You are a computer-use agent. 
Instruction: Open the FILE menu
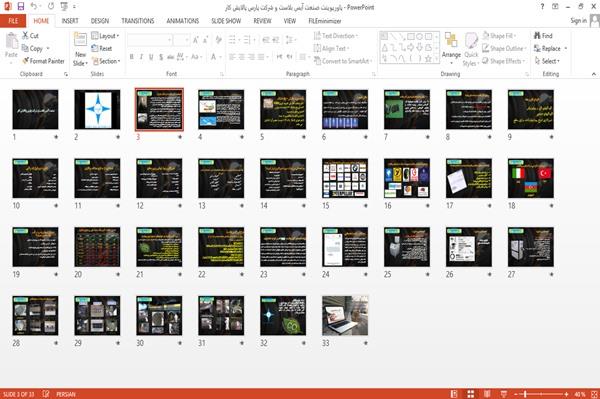(x=13, y=21)
